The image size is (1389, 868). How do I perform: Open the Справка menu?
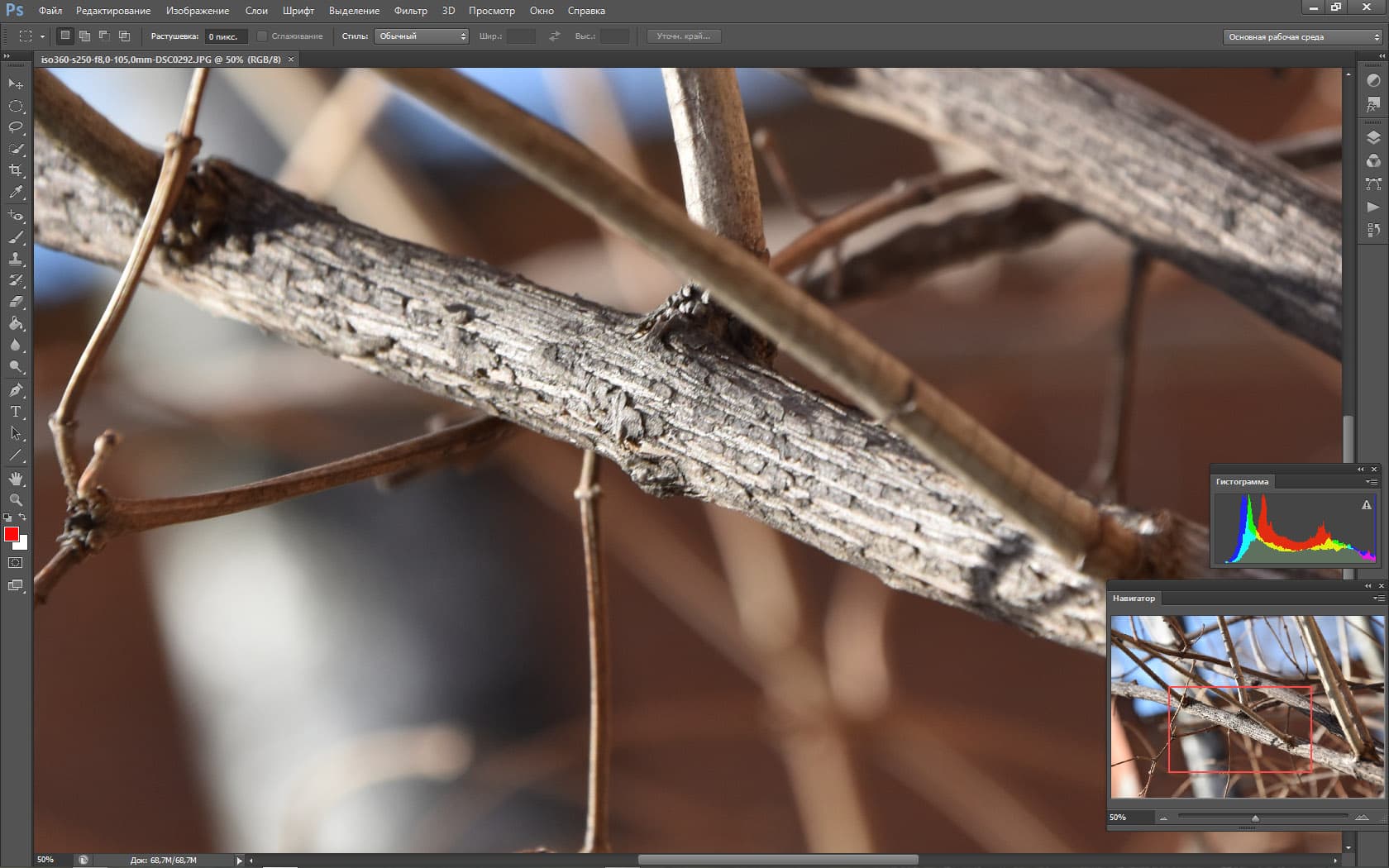click(x=586, y=11)
